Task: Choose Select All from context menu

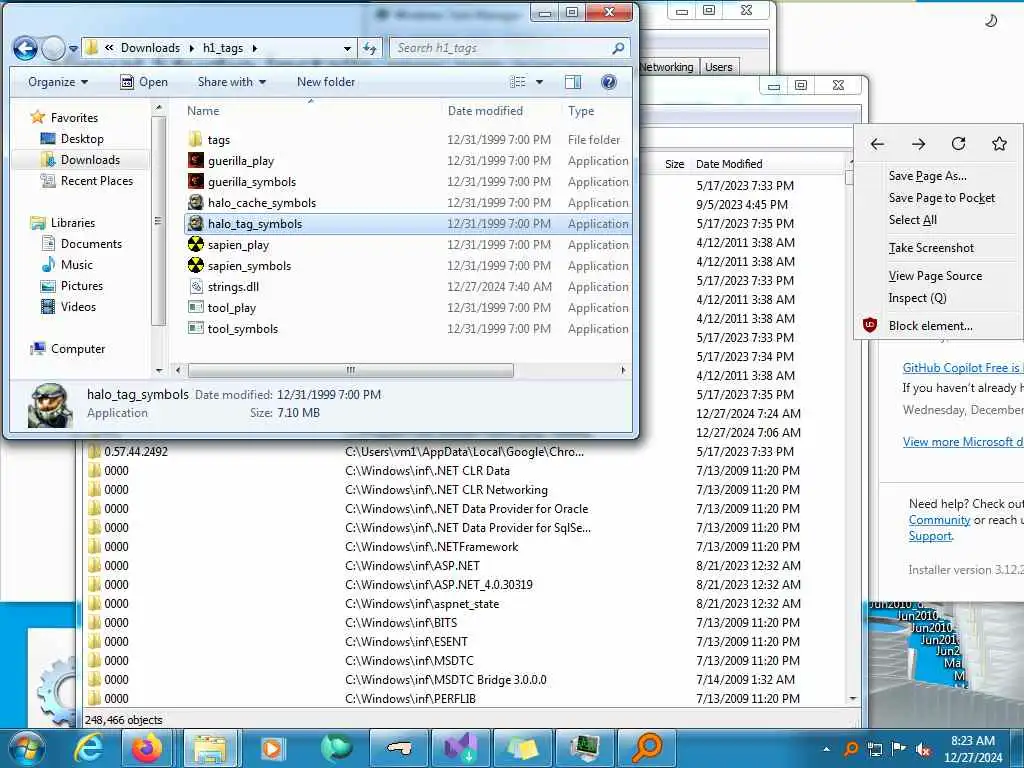Action: pyautogui.click(x=912, y=220)
